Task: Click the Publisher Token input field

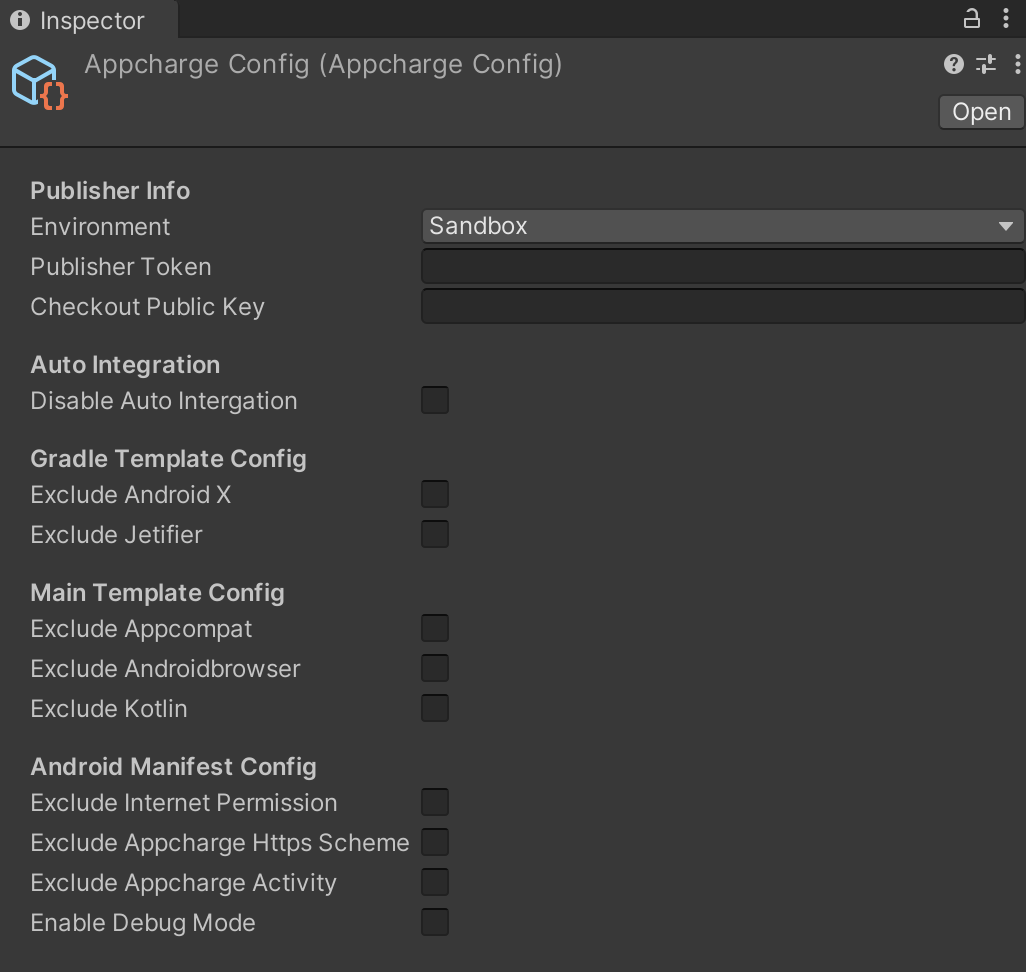Action: 722,266
